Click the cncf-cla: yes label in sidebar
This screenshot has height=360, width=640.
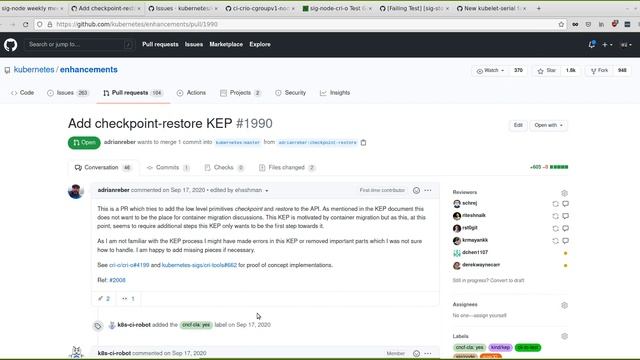[x=469, y=348]
